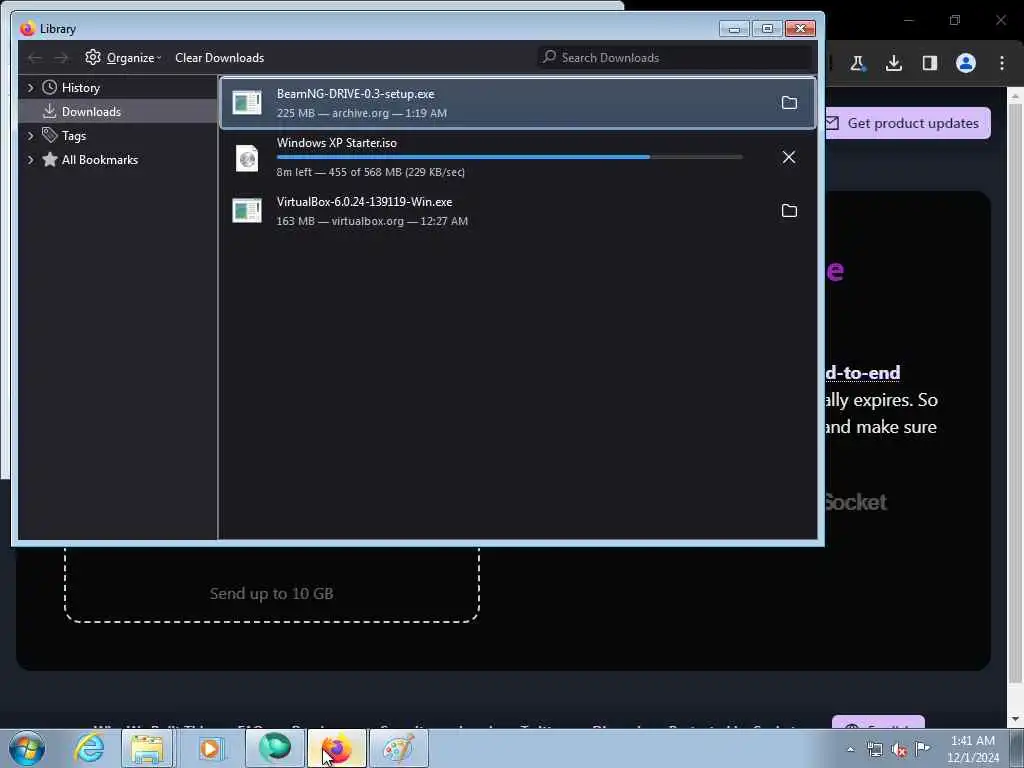The image size is (1024, 768).
Task: Show hidden system tray icons
Action: click(850, 750)
